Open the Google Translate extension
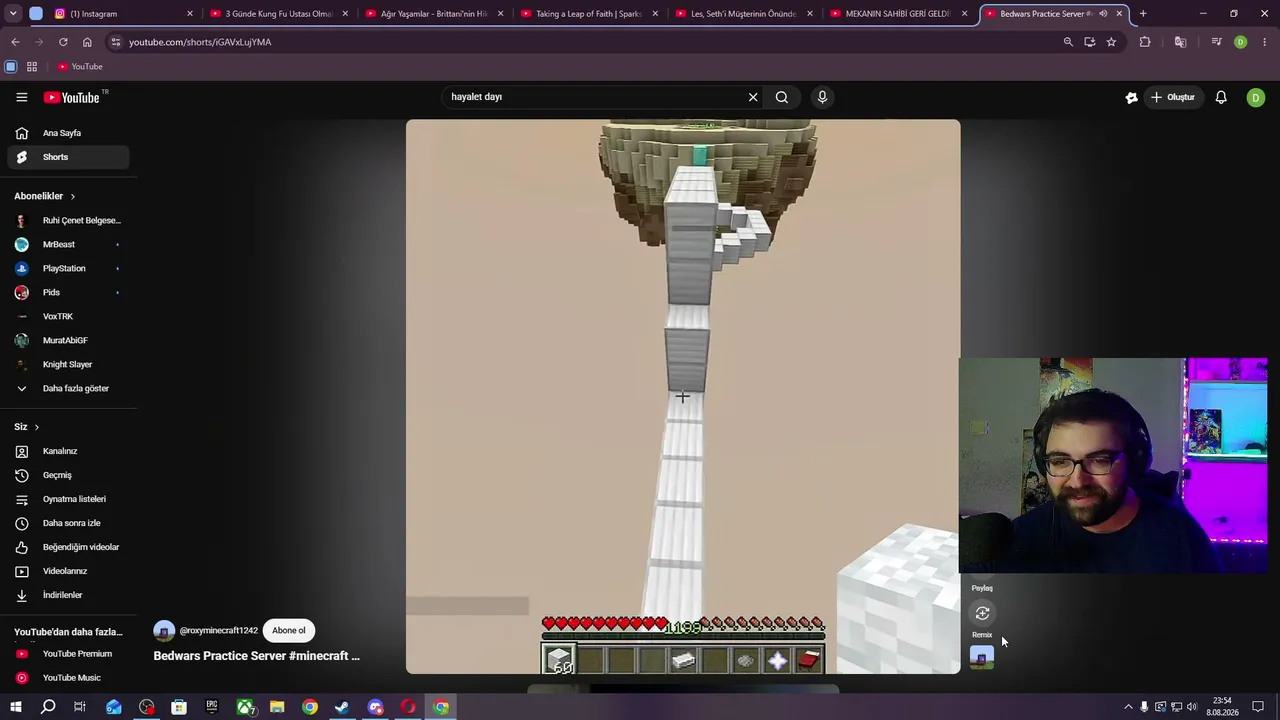Screen dimensions: 1280x720 point(1180,42)
